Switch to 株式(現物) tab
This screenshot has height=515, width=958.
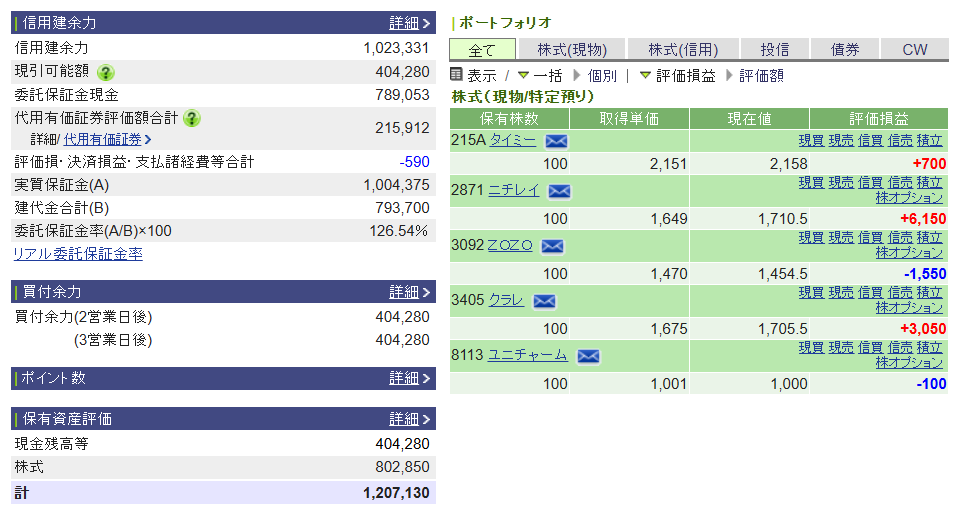coord(572,49)
